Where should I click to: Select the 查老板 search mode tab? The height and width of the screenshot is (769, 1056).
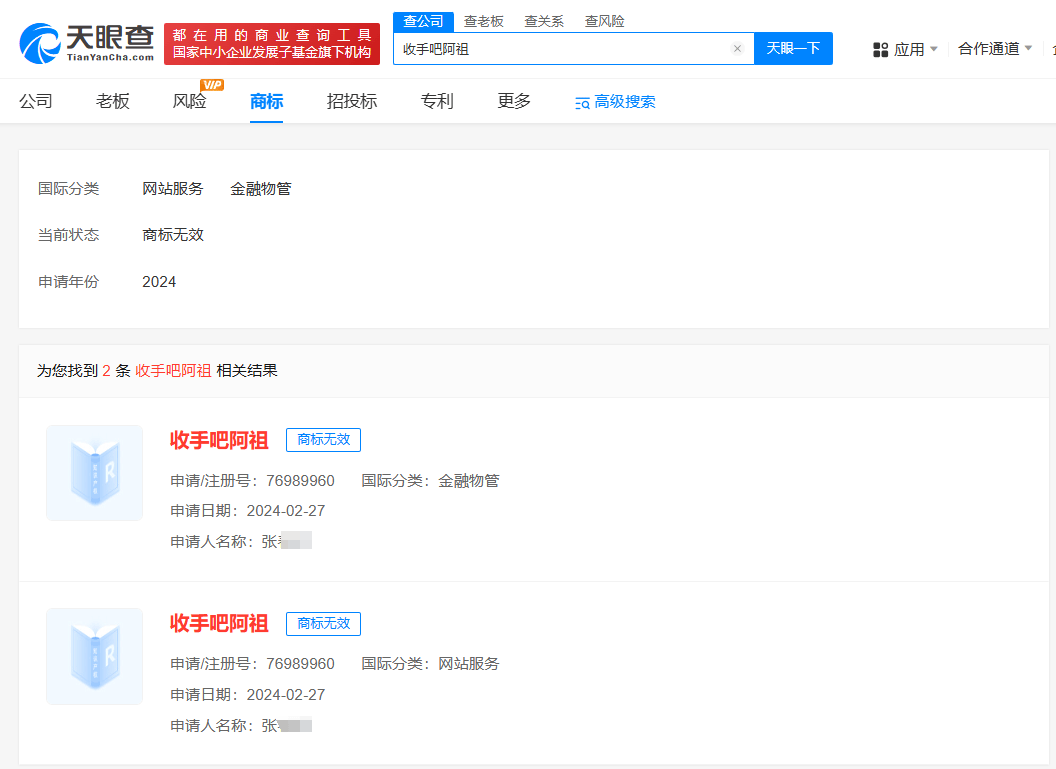484,21
